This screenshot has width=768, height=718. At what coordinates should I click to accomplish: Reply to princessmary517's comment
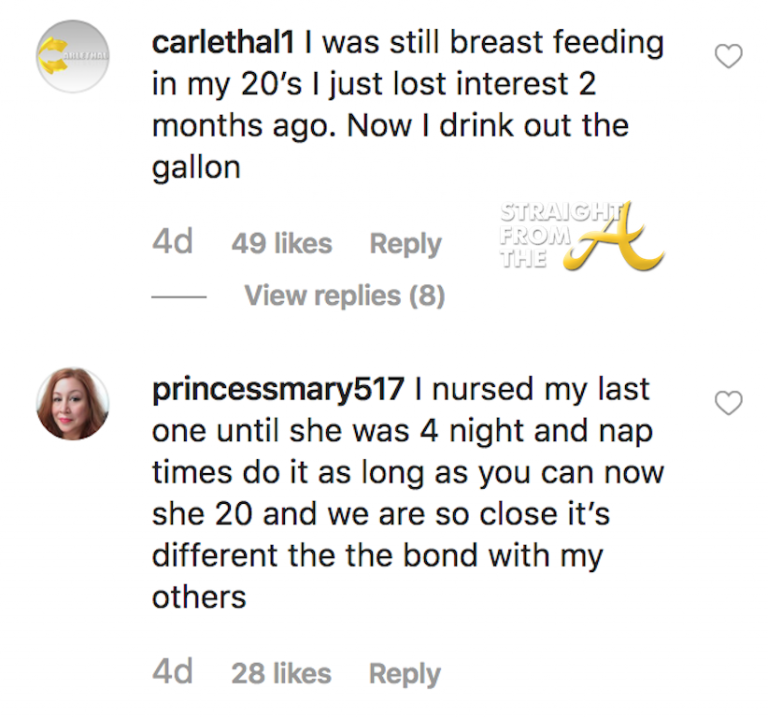click(x=405, y=674)
